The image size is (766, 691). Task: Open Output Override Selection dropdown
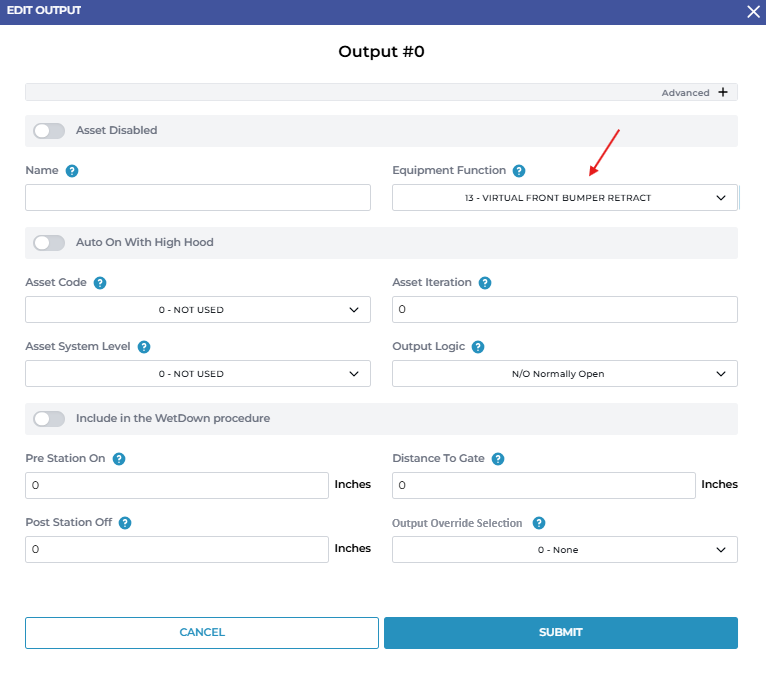coord(564,550)
